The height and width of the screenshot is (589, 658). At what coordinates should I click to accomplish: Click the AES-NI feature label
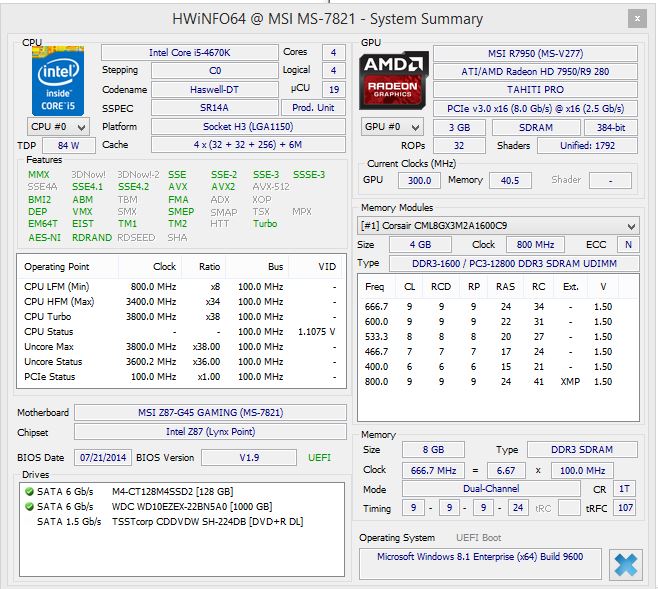click(44, 238)
